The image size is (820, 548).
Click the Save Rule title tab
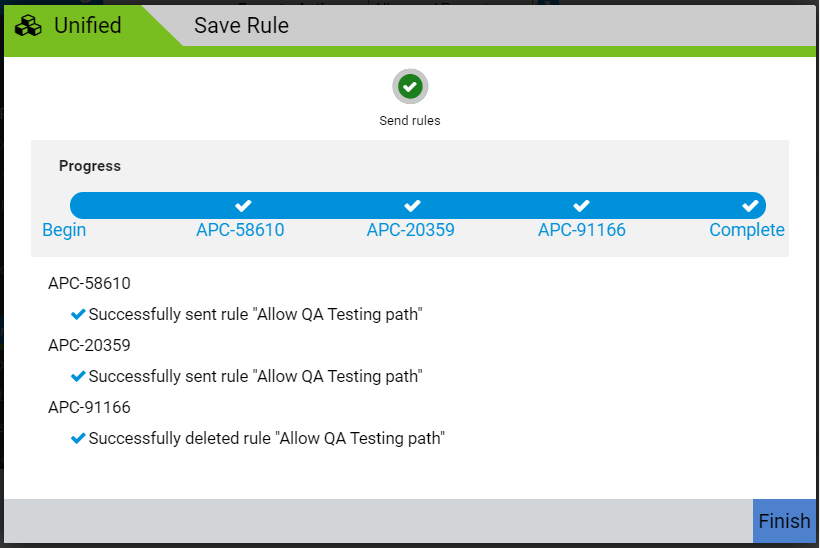(241, 26)
